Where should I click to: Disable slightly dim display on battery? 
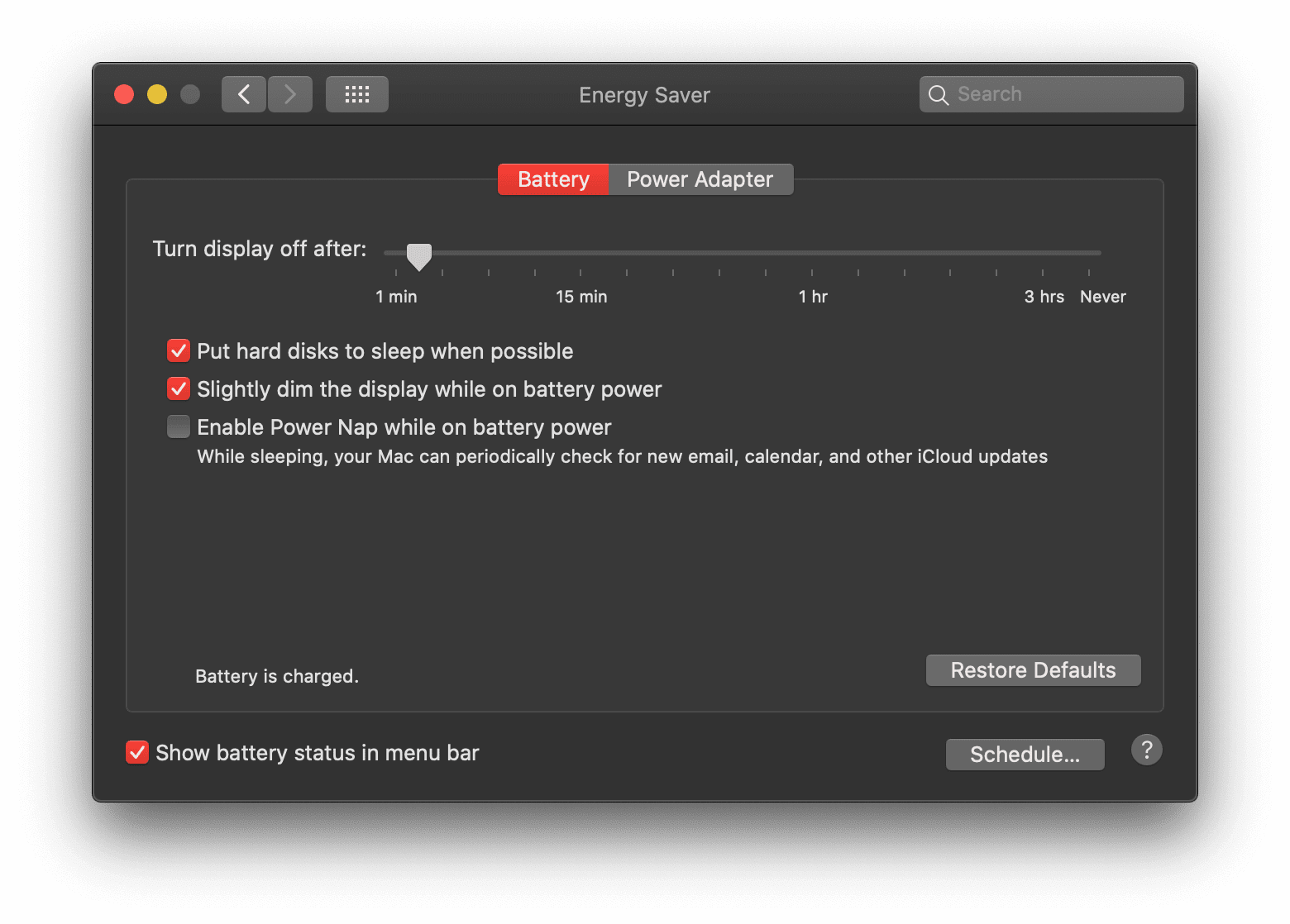pyautogui.click(x=178, y=388)
